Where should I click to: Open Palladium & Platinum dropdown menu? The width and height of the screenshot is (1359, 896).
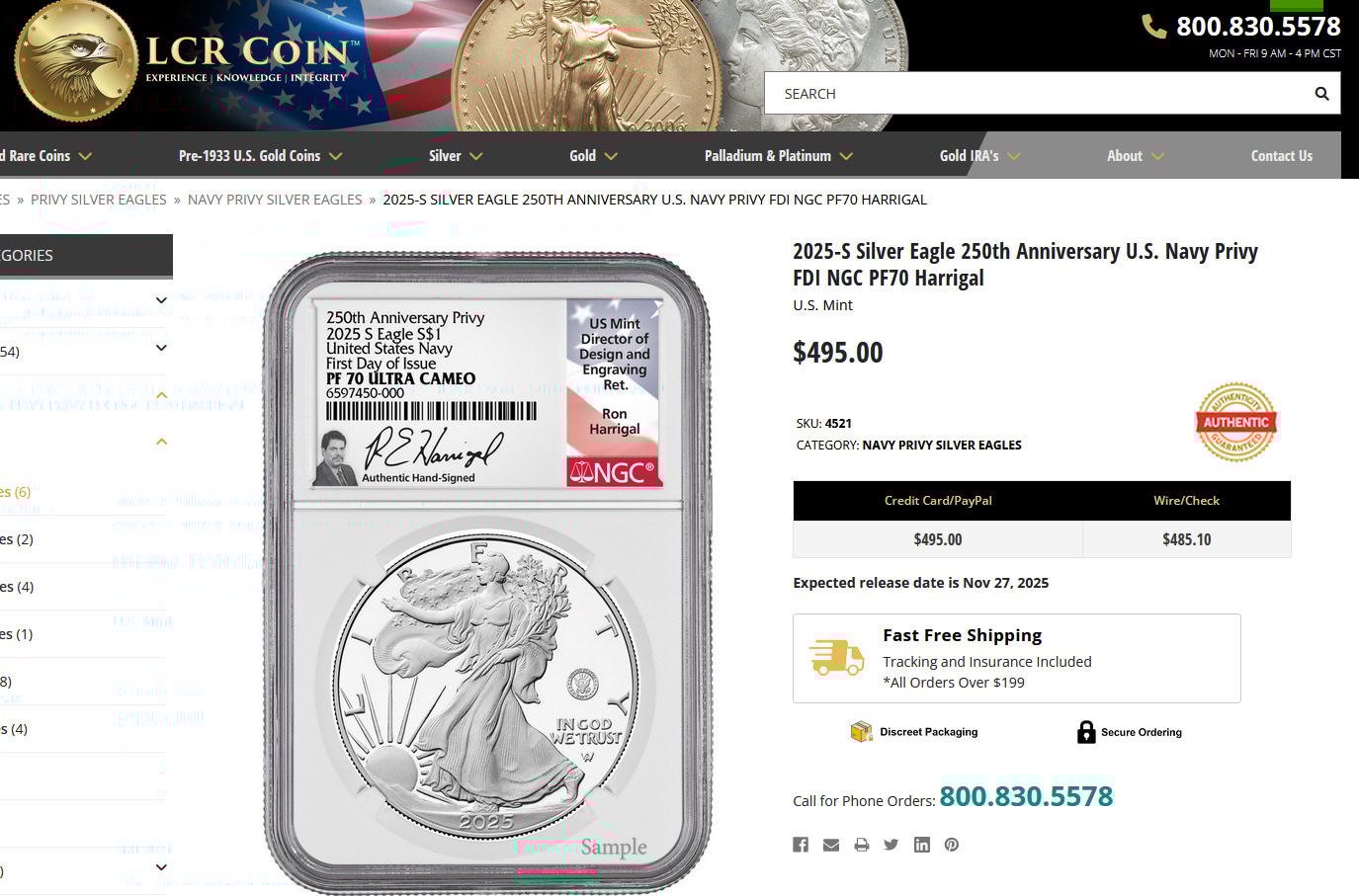pos(778,156)
